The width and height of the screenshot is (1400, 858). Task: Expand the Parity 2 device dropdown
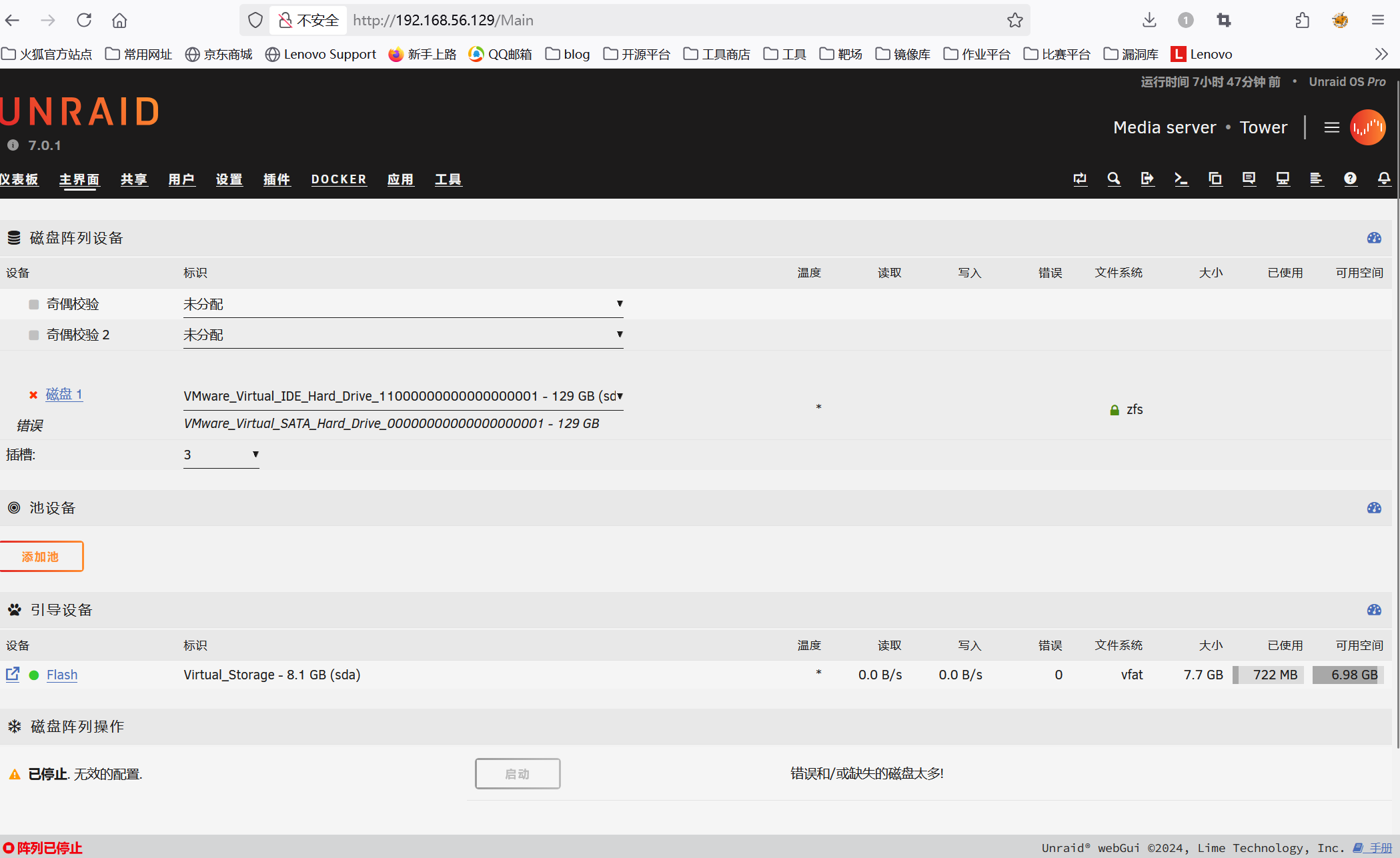pyautogui.click(x=403, y=335)
